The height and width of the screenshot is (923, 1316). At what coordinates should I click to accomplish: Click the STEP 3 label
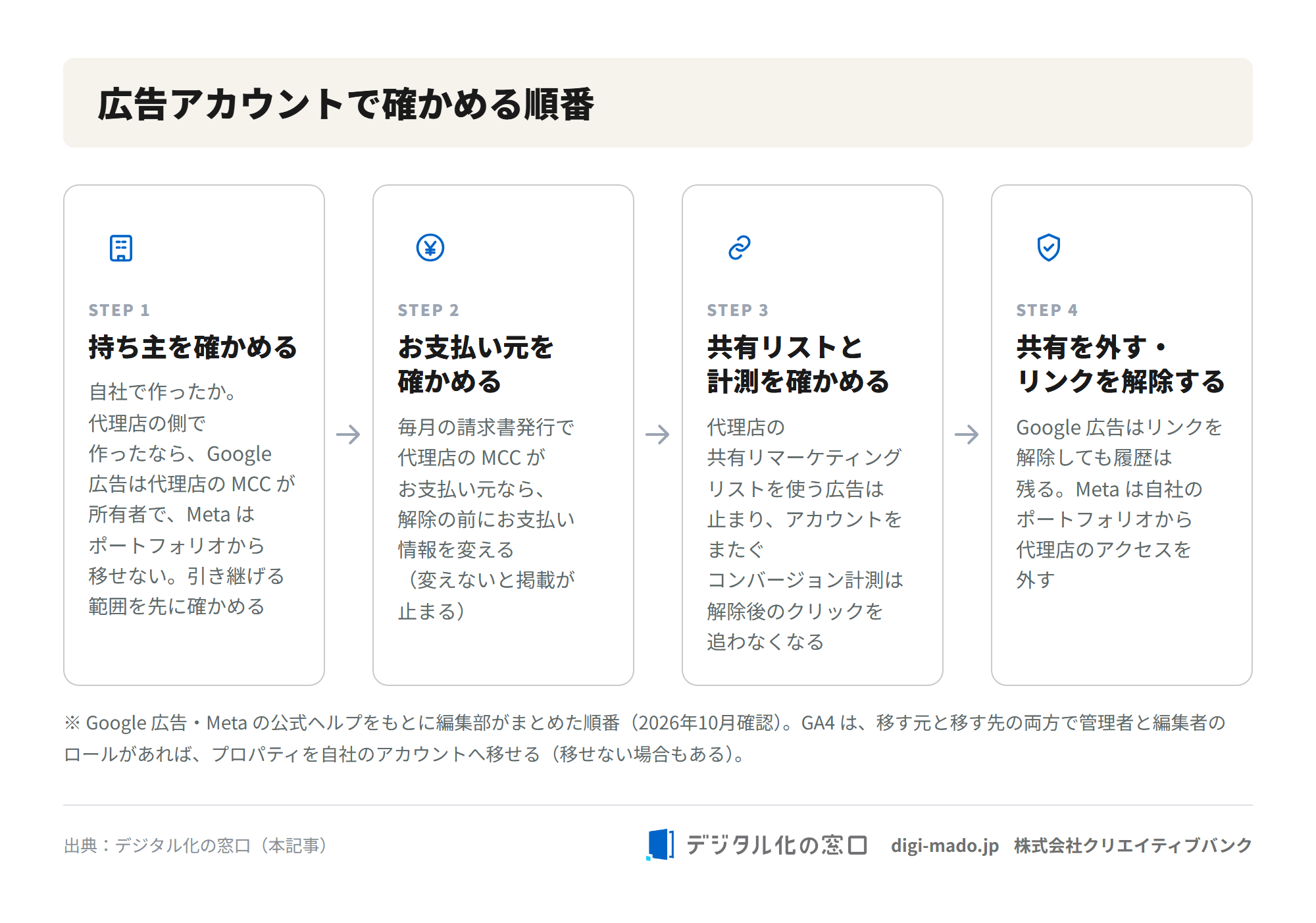click(x=738, y=310)
